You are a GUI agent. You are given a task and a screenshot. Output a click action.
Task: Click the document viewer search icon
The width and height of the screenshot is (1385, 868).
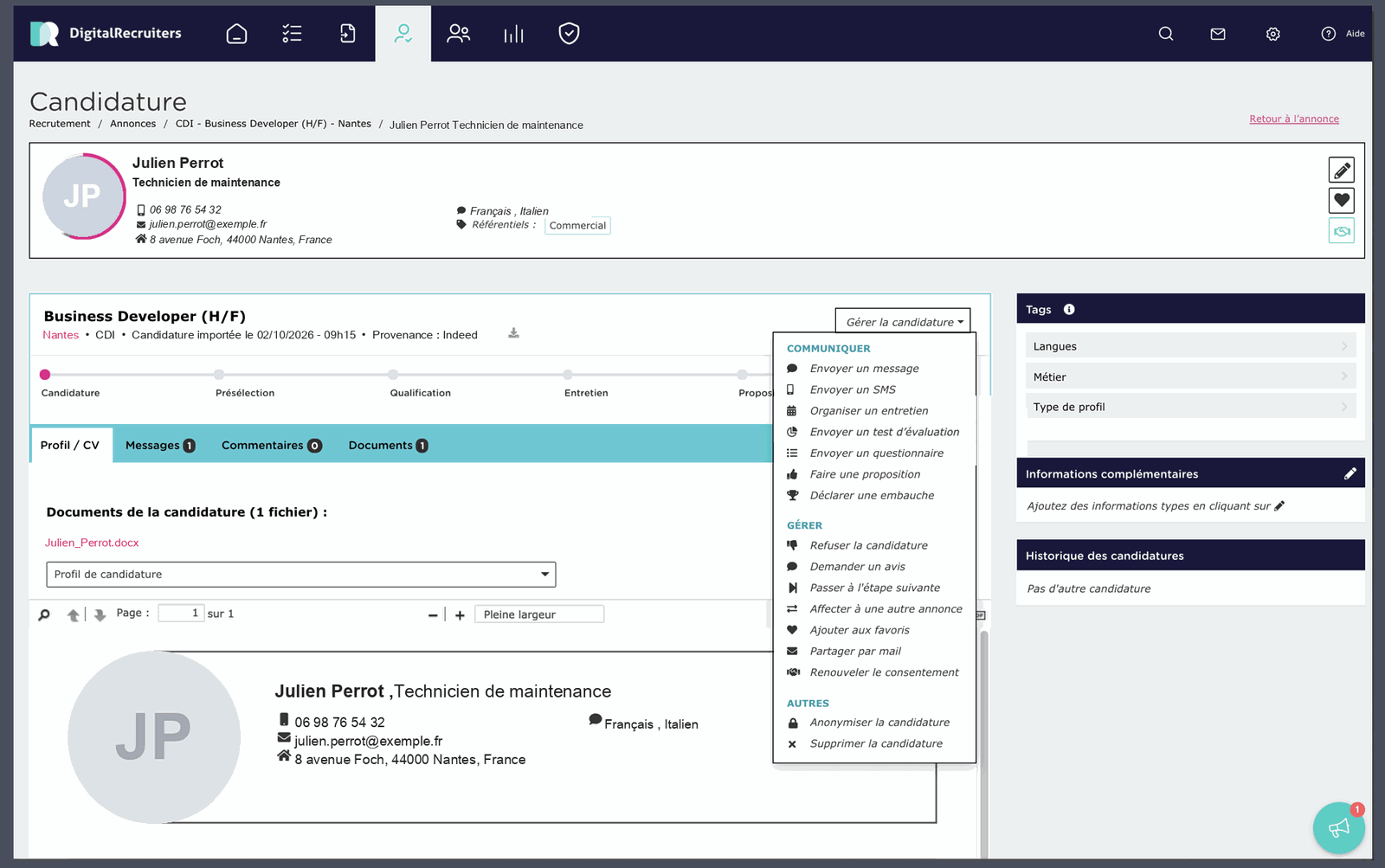point(44,614)
